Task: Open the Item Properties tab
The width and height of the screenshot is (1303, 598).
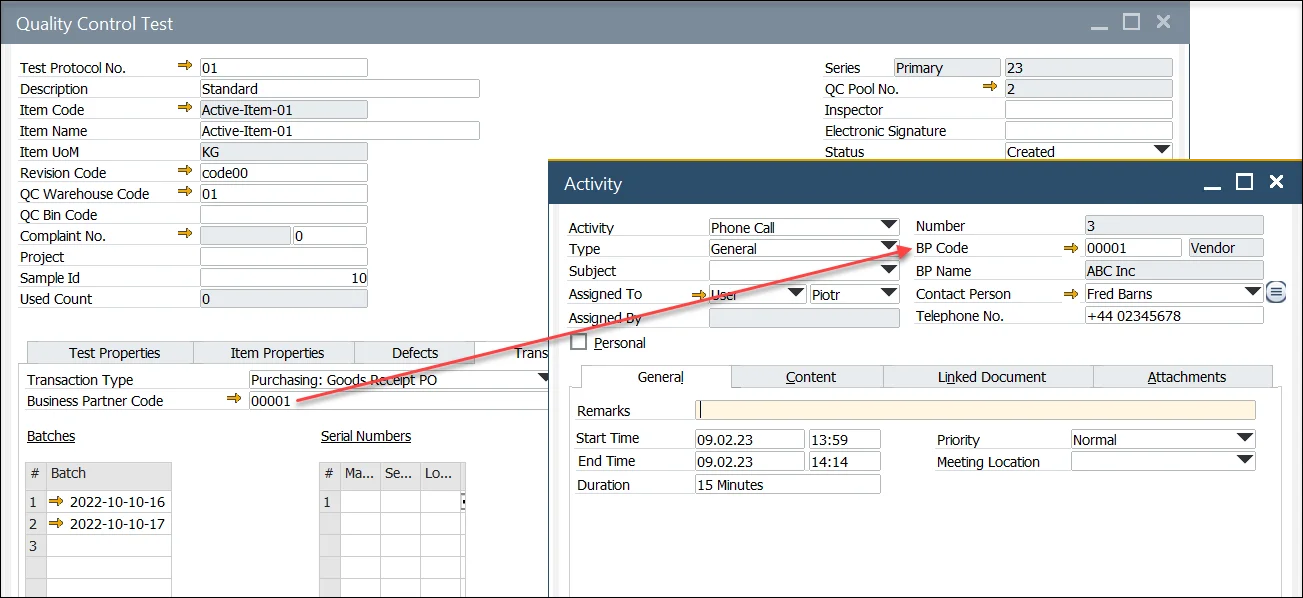Action: click(277, 352)
